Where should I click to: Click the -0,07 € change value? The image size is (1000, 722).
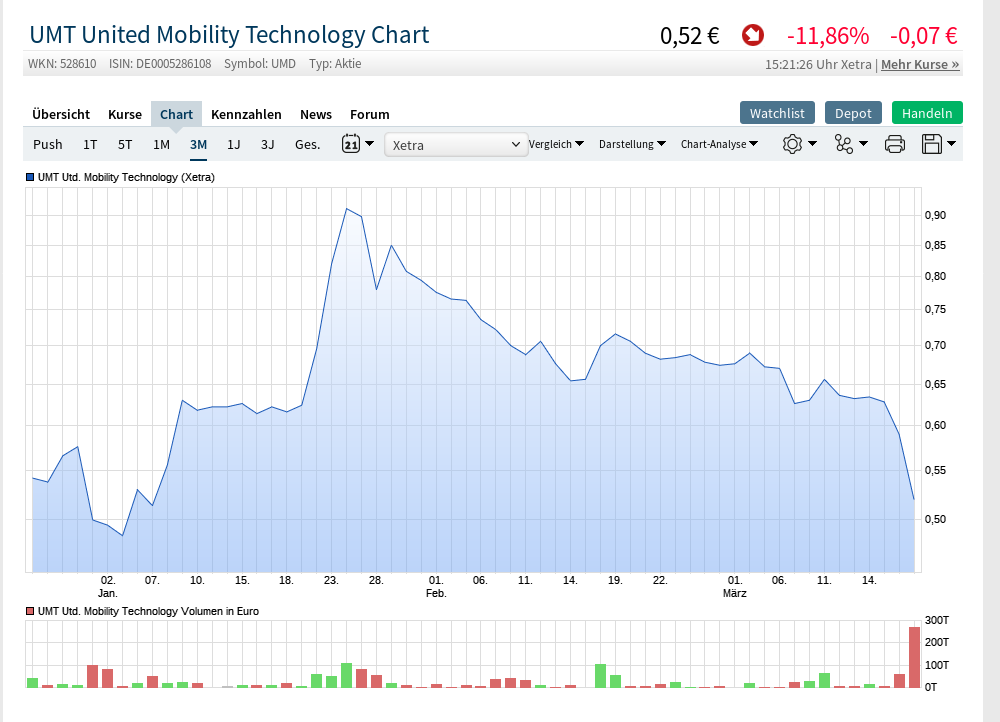click(x=923, y=36)
